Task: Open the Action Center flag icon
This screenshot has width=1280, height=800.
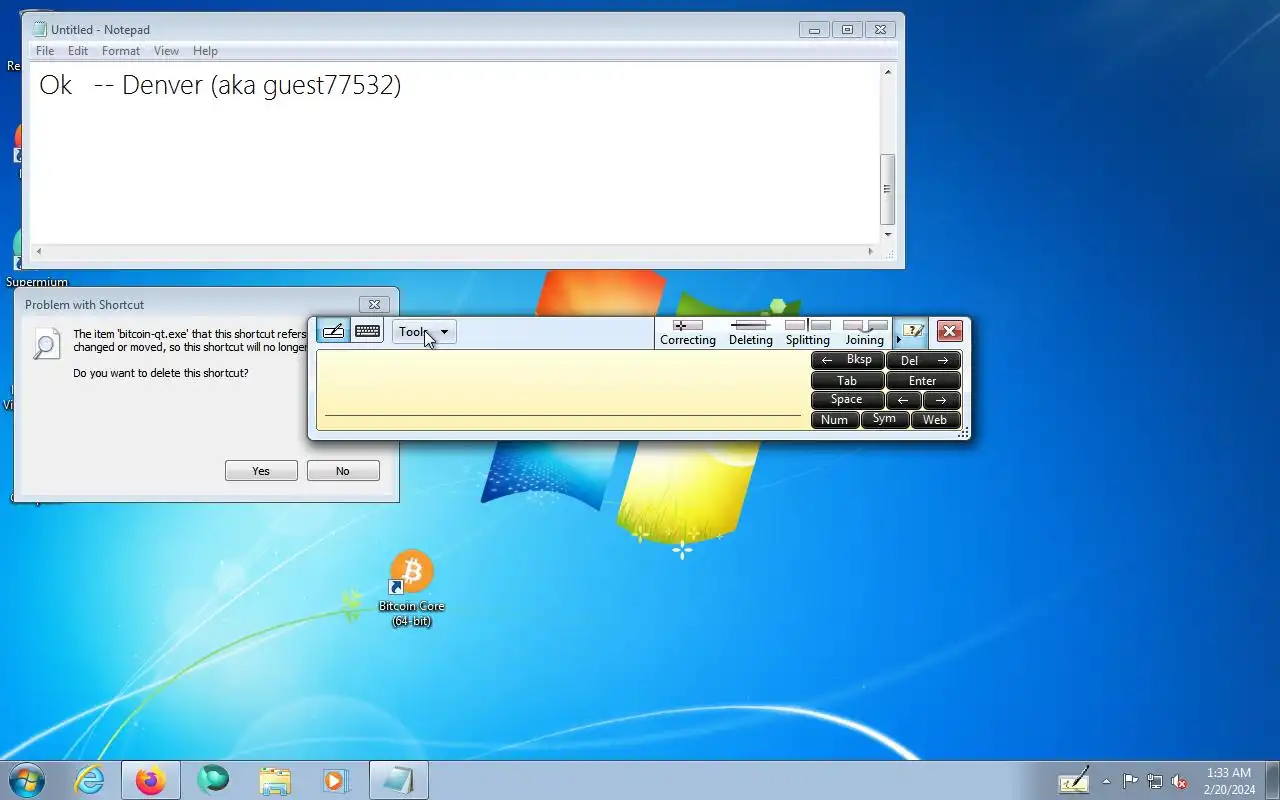Action: click(x=1130, y=781)
